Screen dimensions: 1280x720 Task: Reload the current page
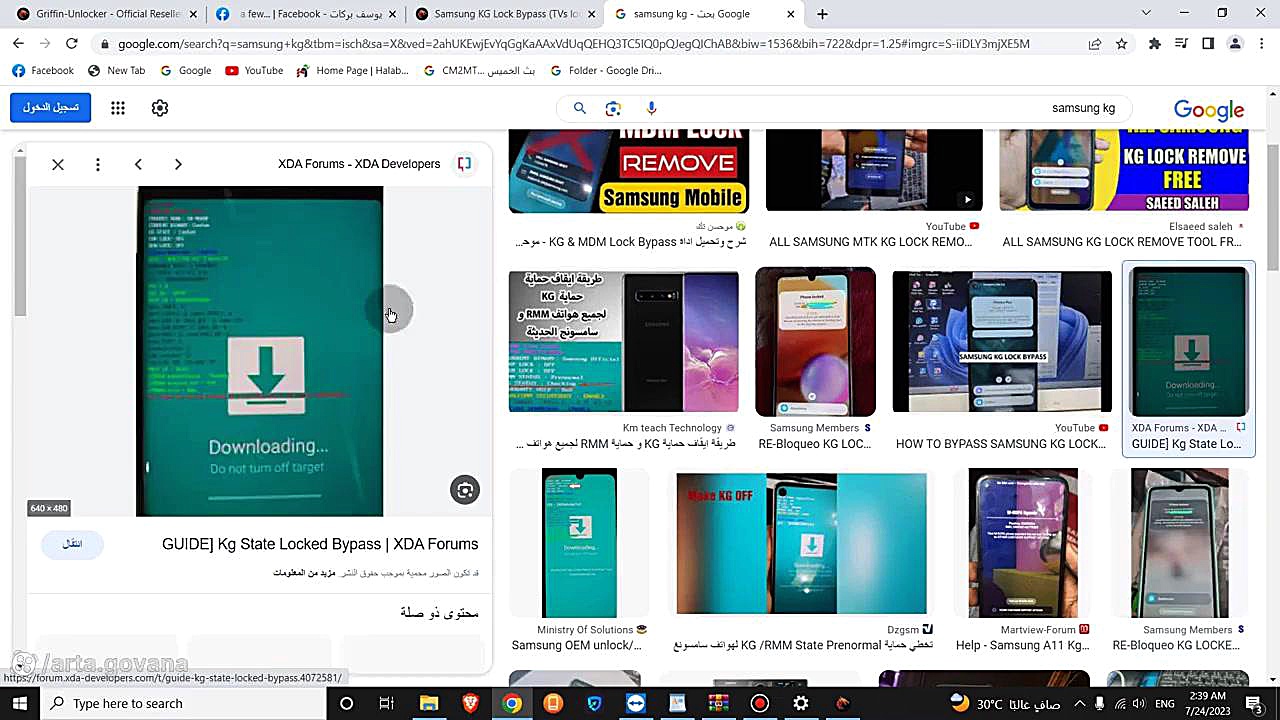point(72,44)
